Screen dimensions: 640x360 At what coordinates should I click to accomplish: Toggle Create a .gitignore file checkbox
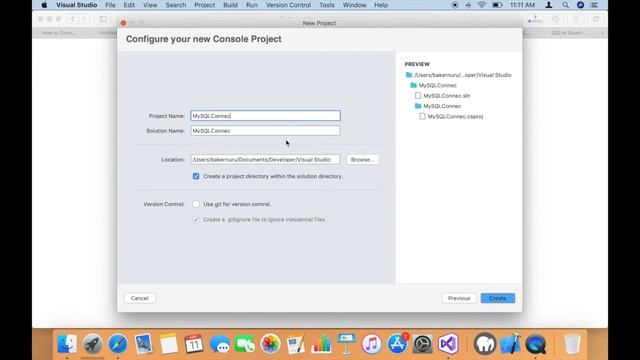tap(196, 220)
